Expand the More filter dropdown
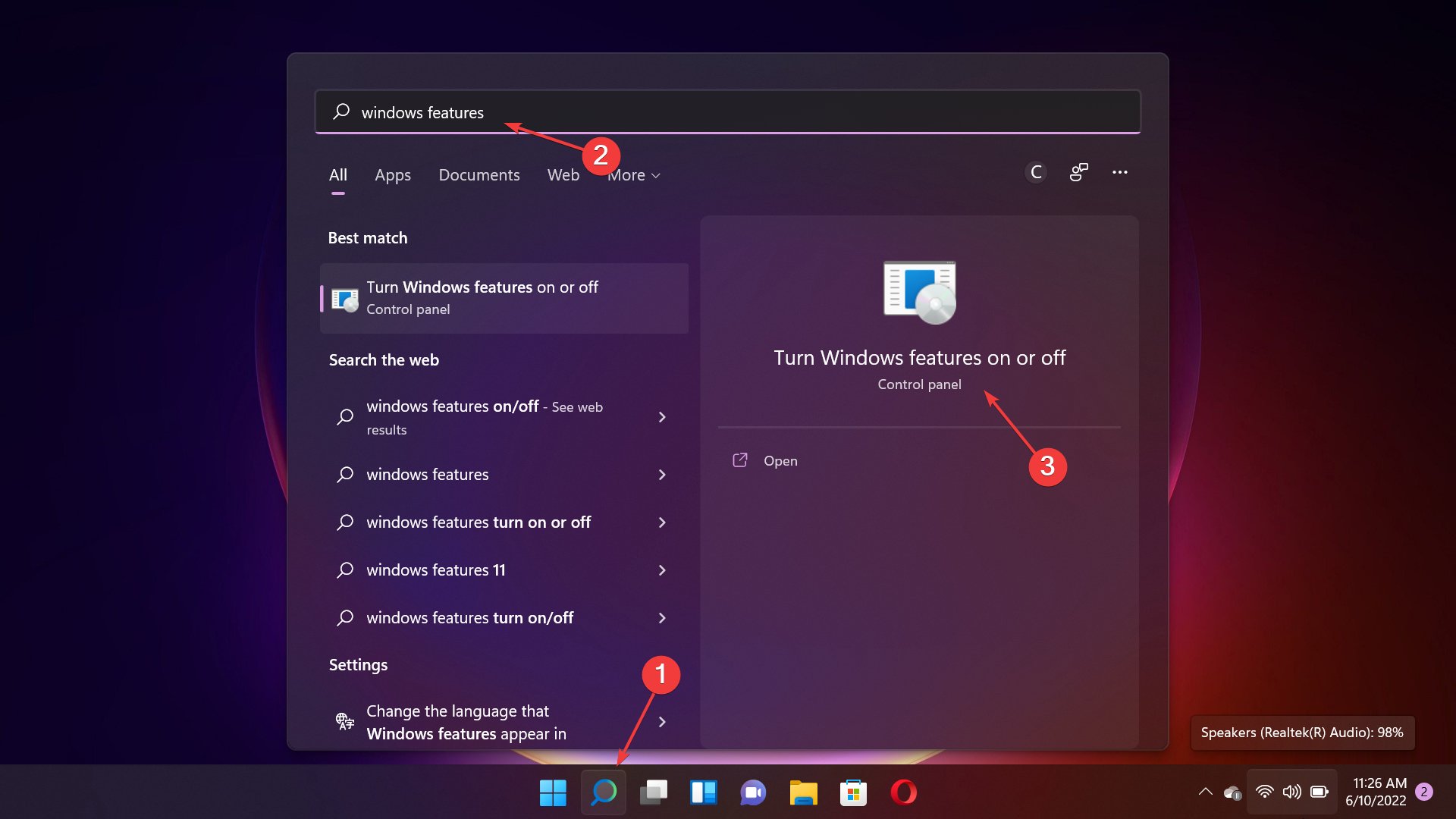 (634, 174)
